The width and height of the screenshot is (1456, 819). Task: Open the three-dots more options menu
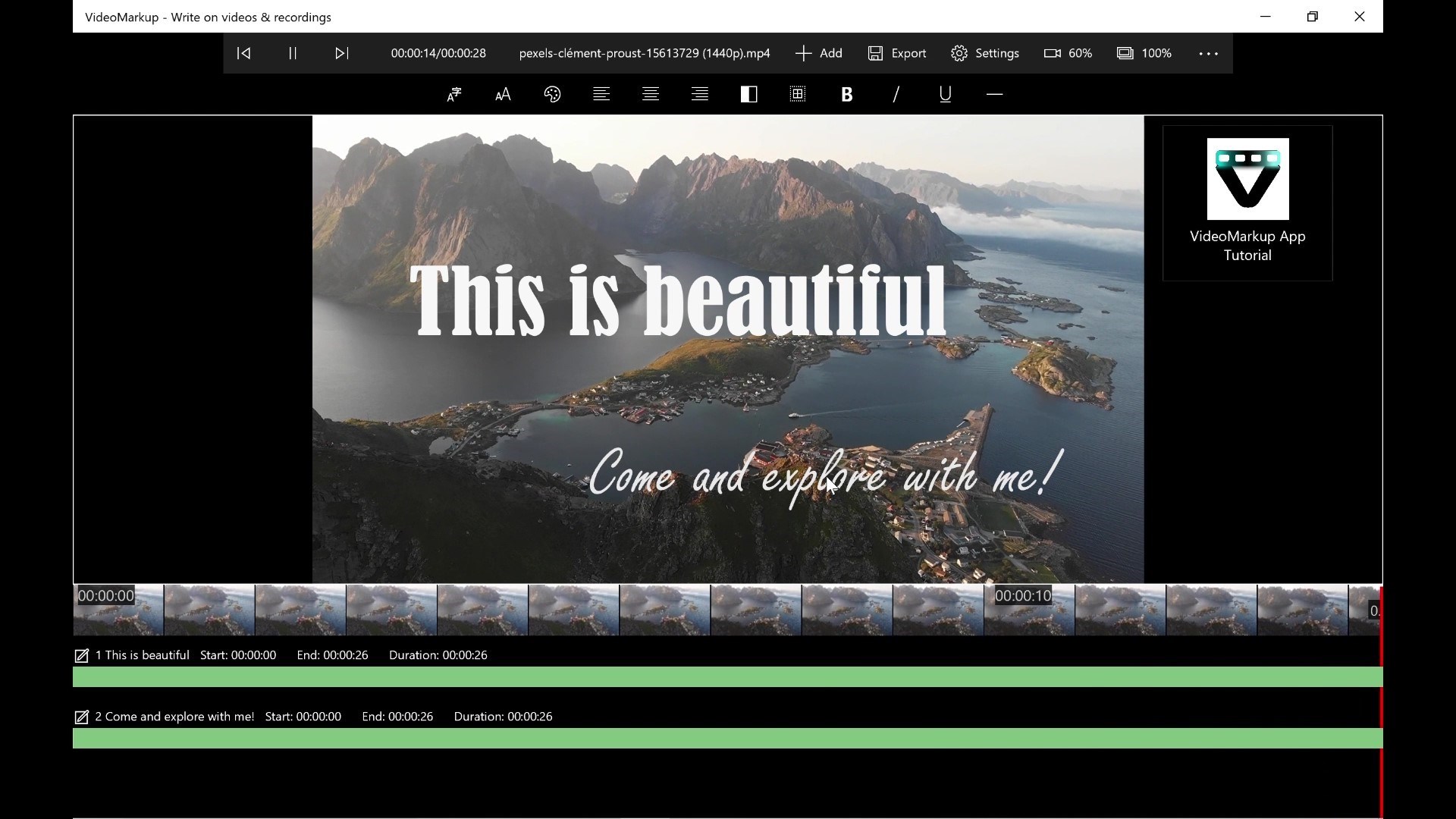(x=1208, y=53)
